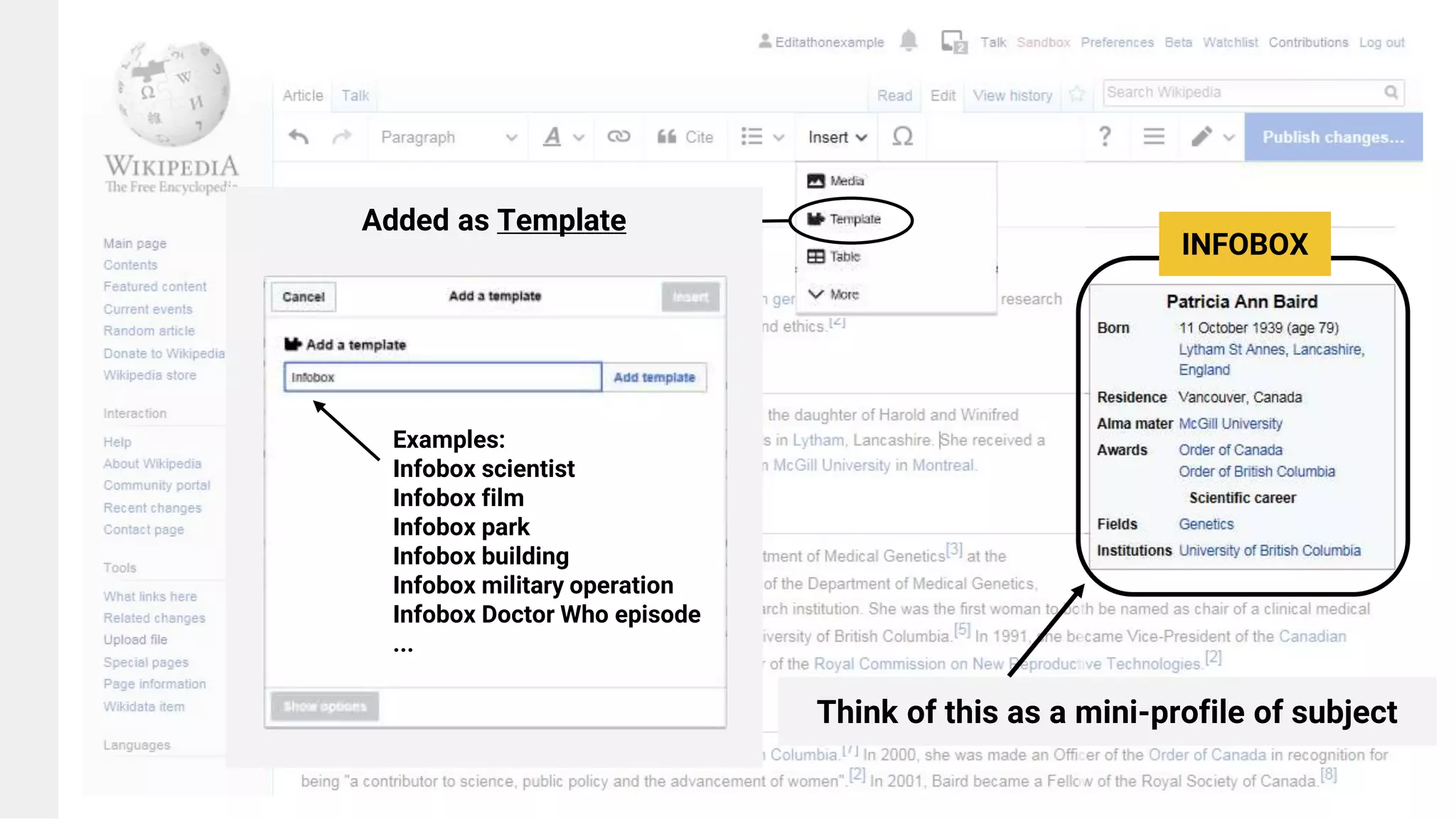Expand More in the Insert menu

[834, 294]
